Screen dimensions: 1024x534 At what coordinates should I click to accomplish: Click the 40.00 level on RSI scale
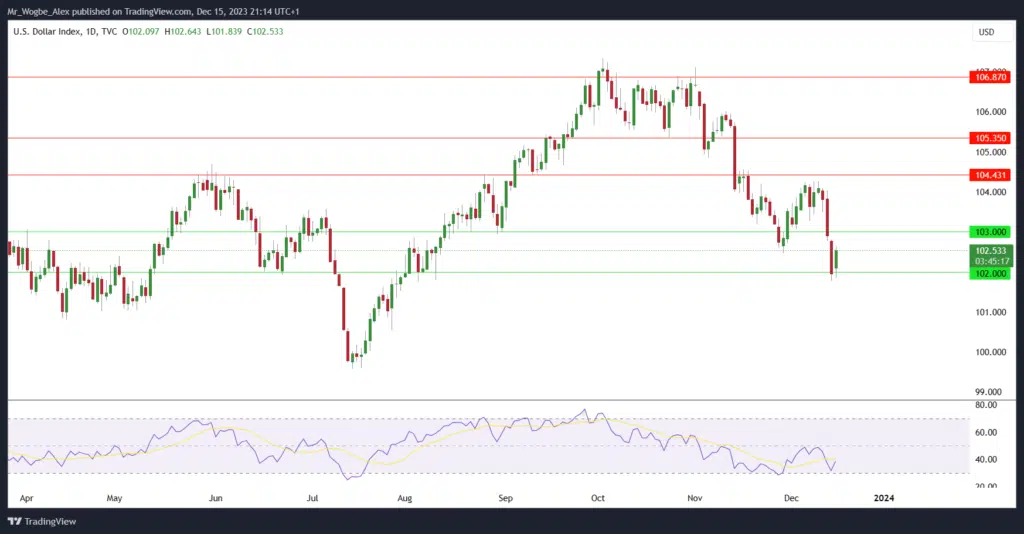986,460
